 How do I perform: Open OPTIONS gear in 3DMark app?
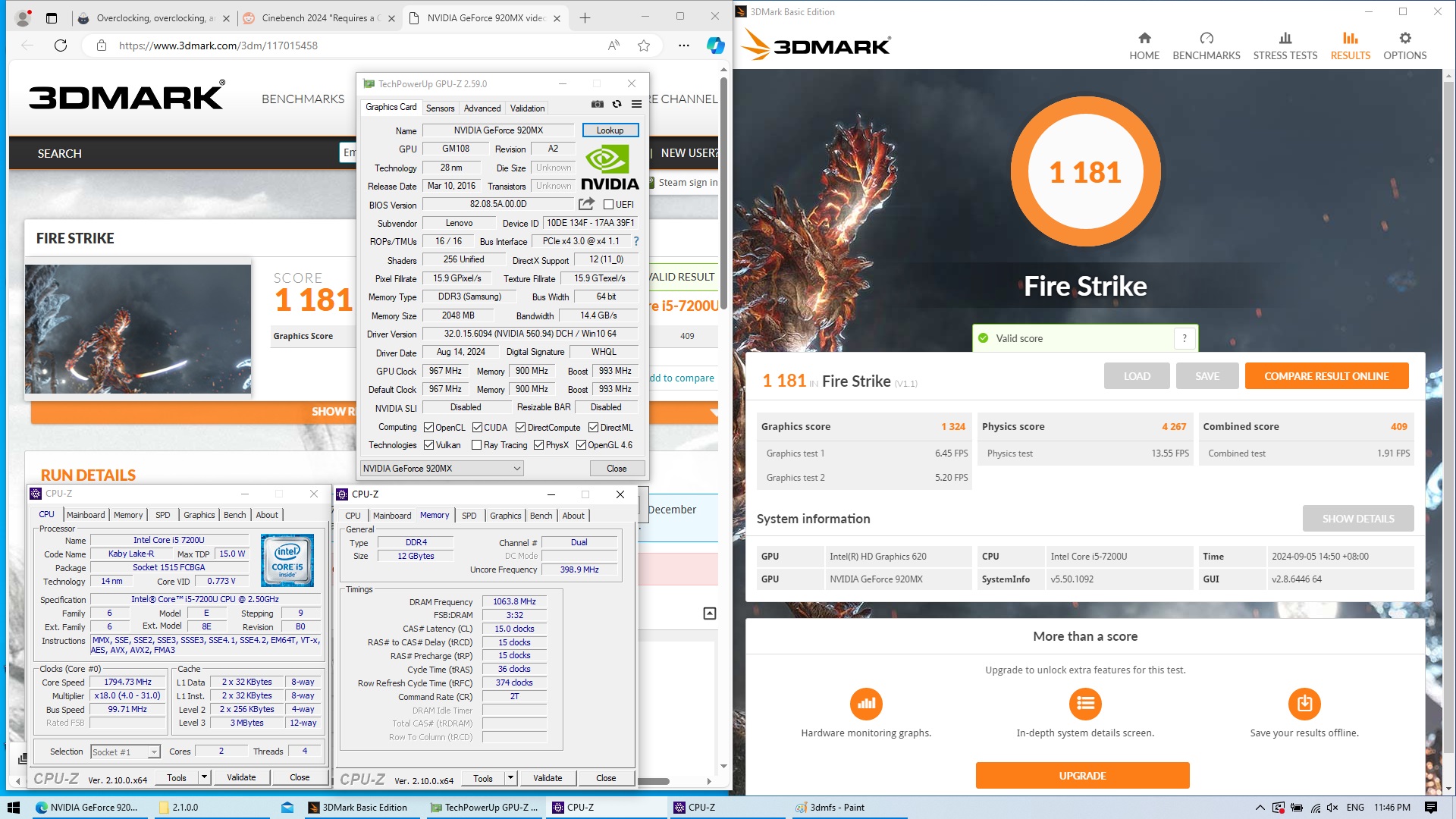1405,46
